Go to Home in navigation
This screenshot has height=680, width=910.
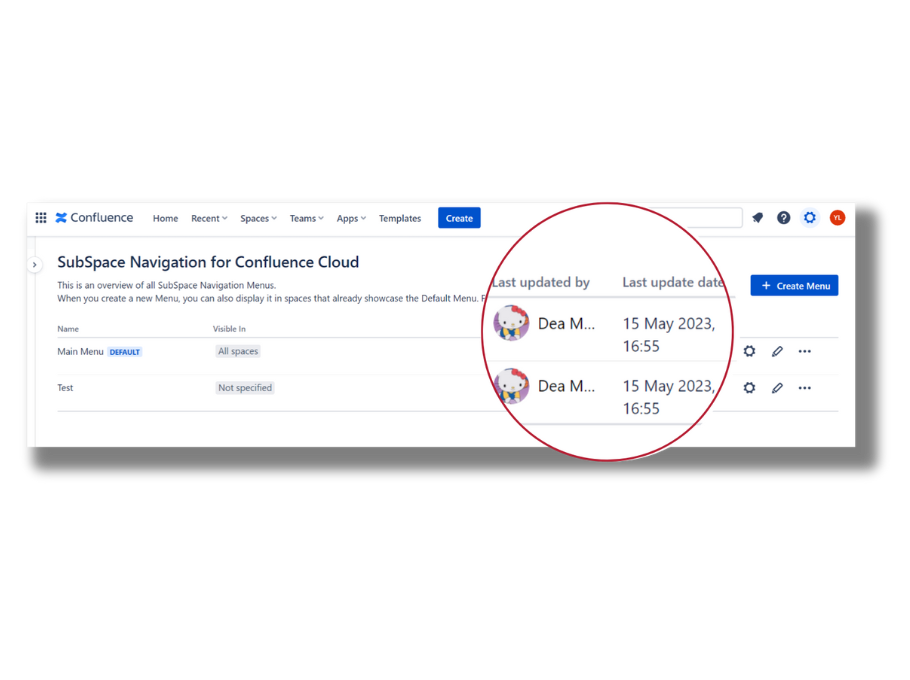click(x=165, y=218)
